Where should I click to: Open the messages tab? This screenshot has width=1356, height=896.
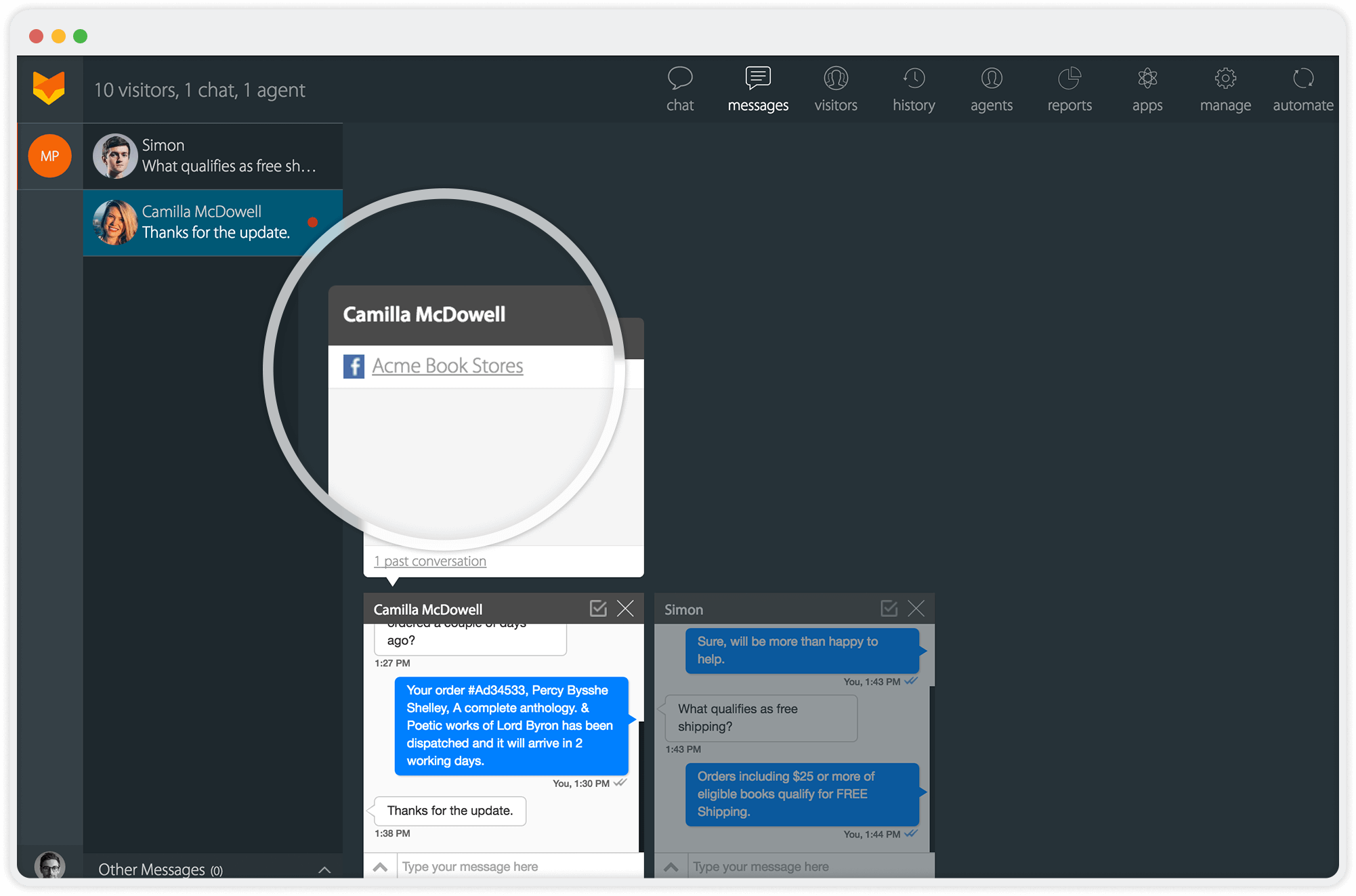coord(757,89)
